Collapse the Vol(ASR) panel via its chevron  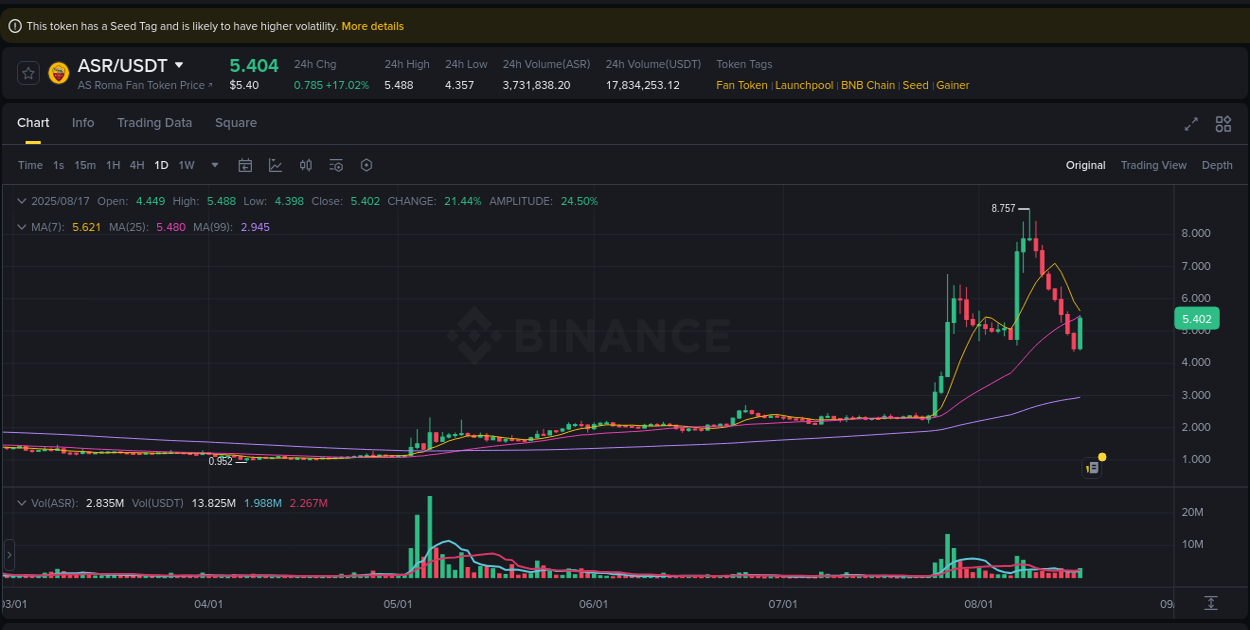20,503
